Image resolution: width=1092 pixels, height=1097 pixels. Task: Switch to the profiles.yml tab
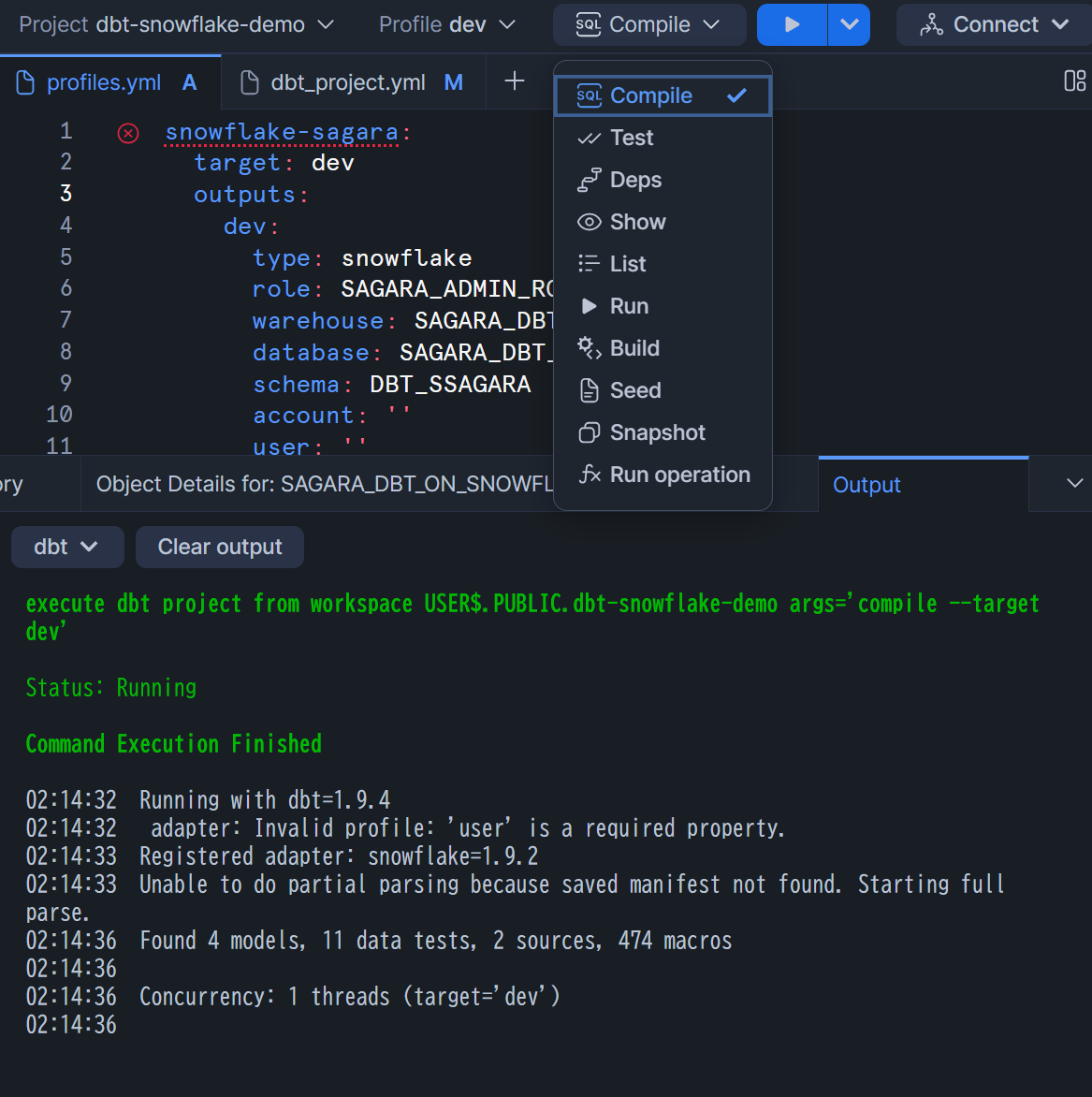coord(109,82)
